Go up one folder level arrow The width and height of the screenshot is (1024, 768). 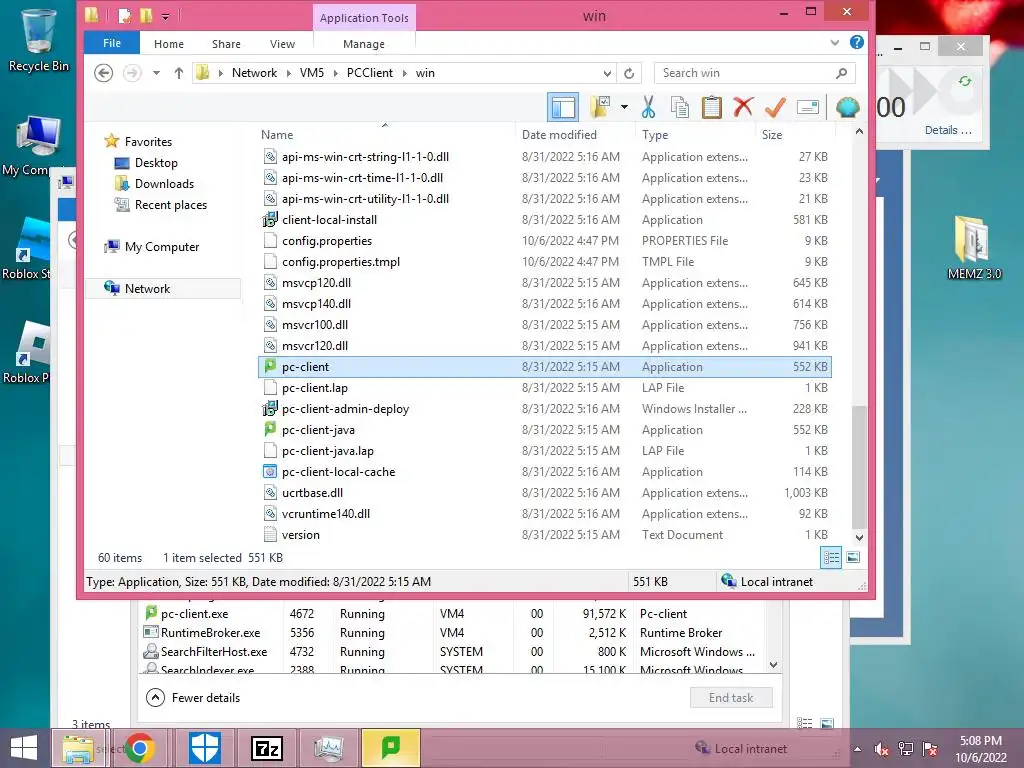click(x=178, y=72)
